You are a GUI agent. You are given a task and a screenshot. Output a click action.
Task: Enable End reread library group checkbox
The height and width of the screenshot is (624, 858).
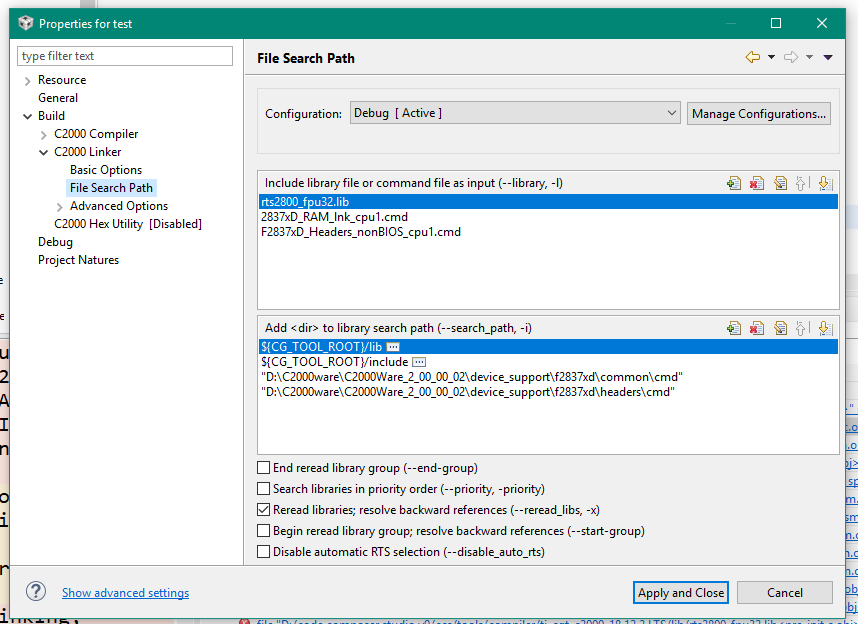264,468
